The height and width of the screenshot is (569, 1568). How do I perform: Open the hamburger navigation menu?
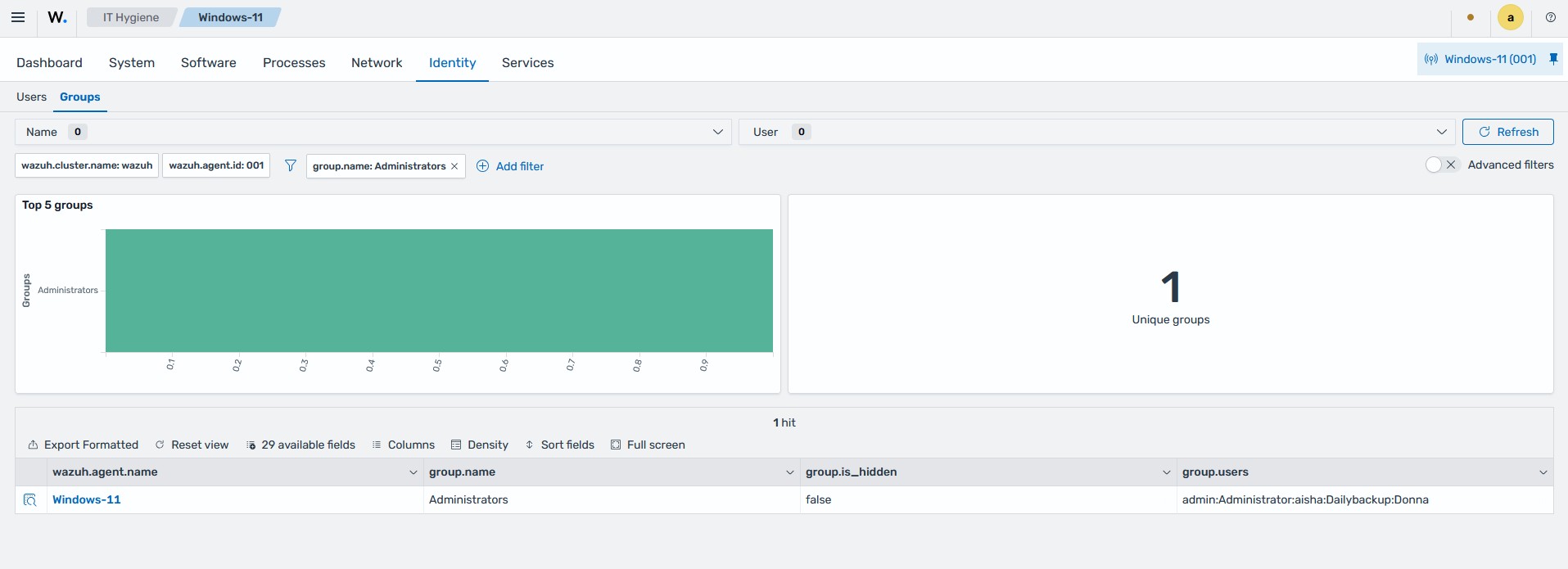(x=18, y=17)
